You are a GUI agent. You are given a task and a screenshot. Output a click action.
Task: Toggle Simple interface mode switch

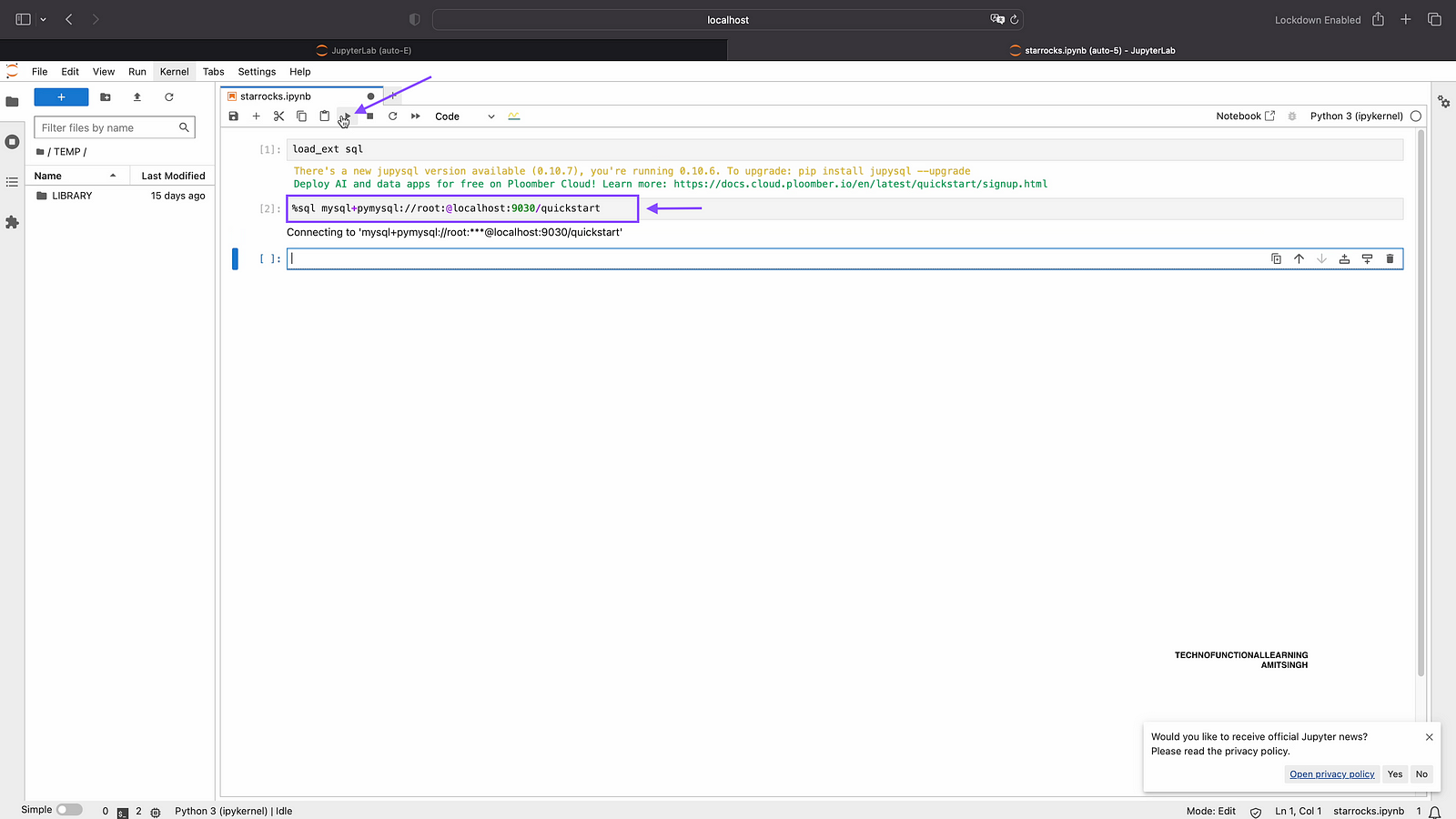(x=69, y=810)
